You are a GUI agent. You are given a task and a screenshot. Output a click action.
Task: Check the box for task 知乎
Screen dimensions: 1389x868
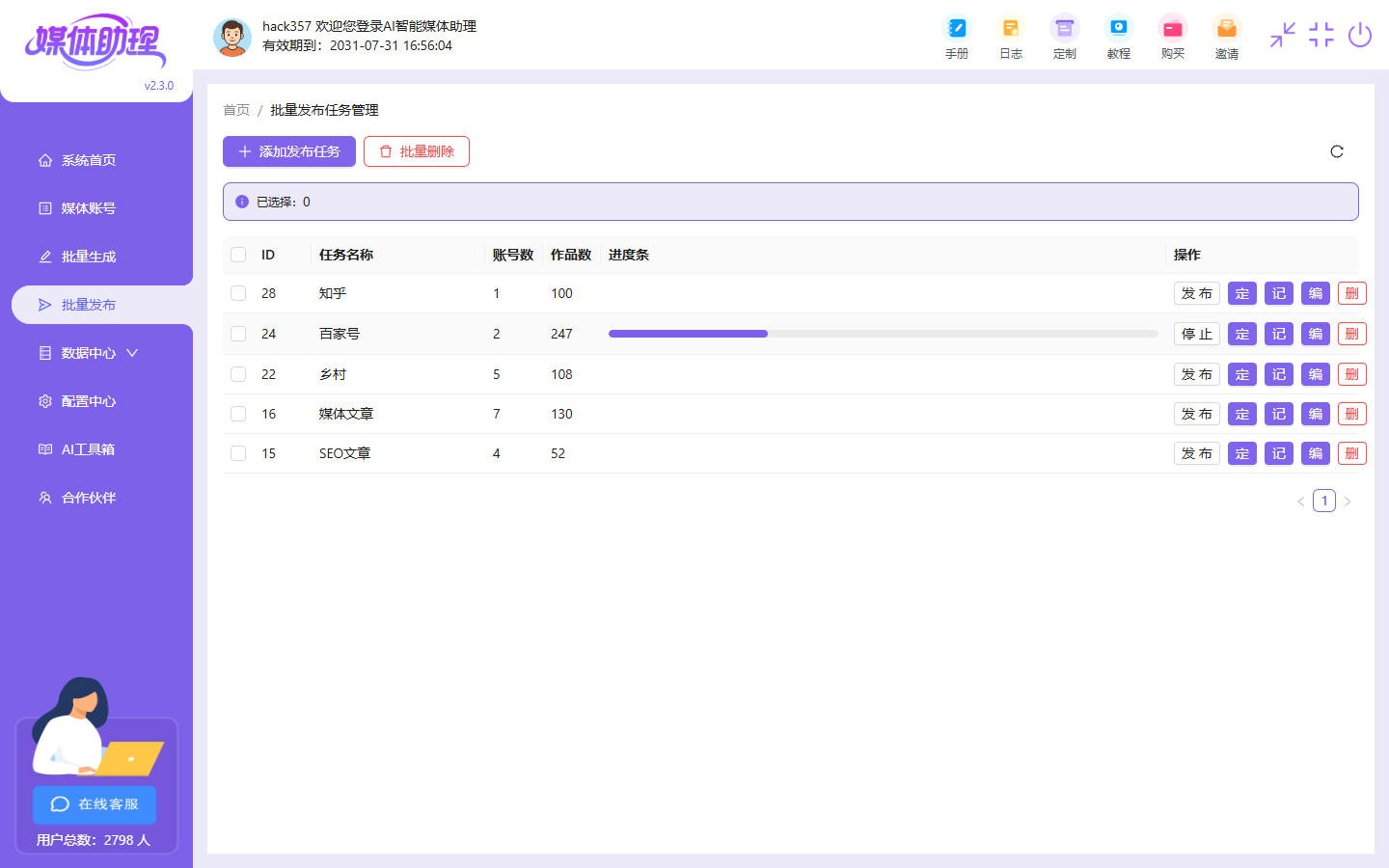(238, 293)
